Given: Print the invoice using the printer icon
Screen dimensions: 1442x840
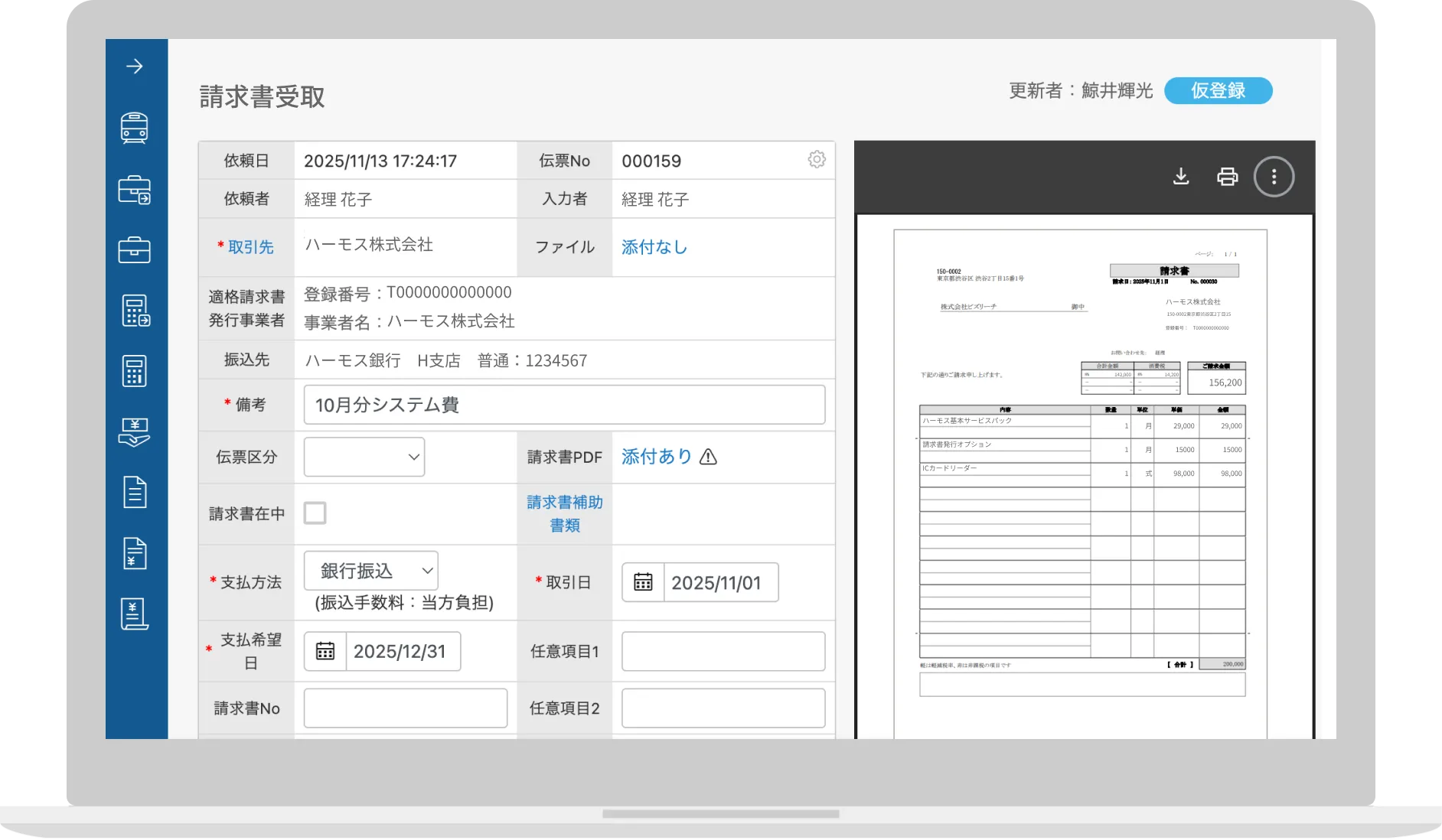Looking at the screenshot, I should click(x=1227, y=177).
